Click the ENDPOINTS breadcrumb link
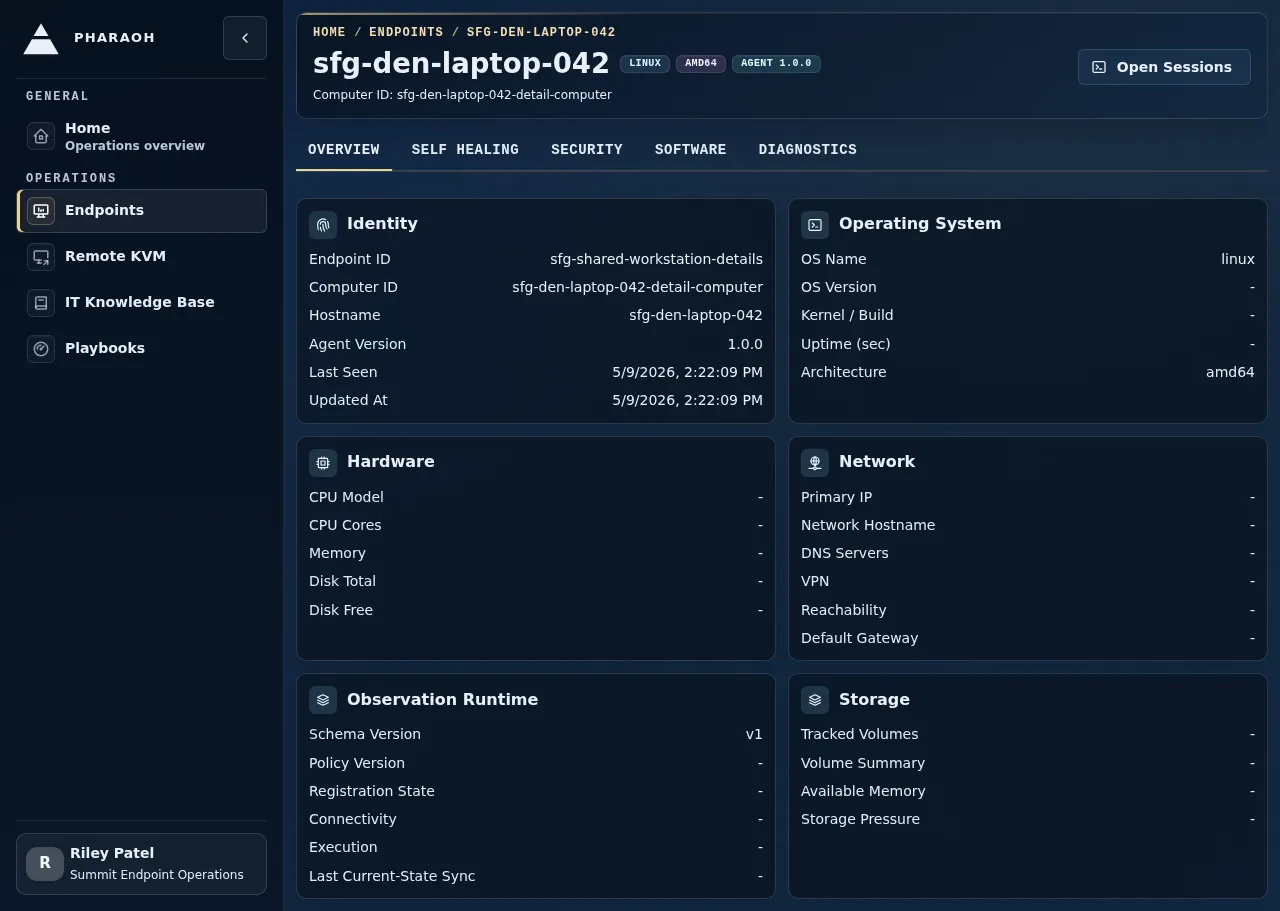Image resolution: width=1280 pixels, height=911 pixels. click(406, 32)
